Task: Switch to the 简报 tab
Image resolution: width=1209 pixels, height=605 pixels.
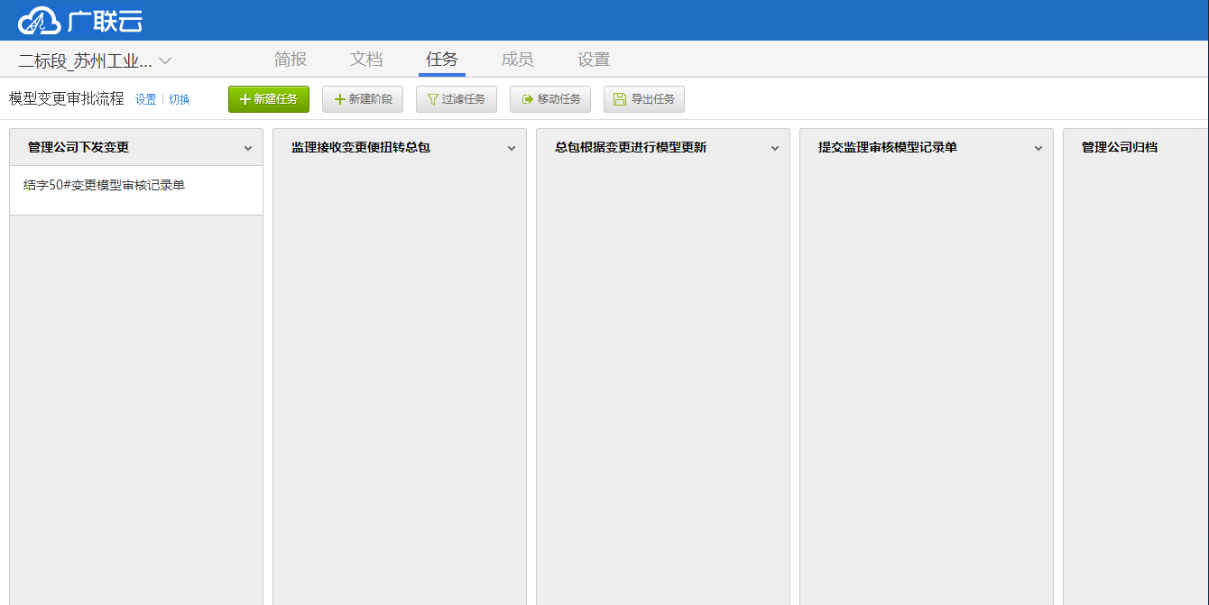Action: [x=289, y=59]
